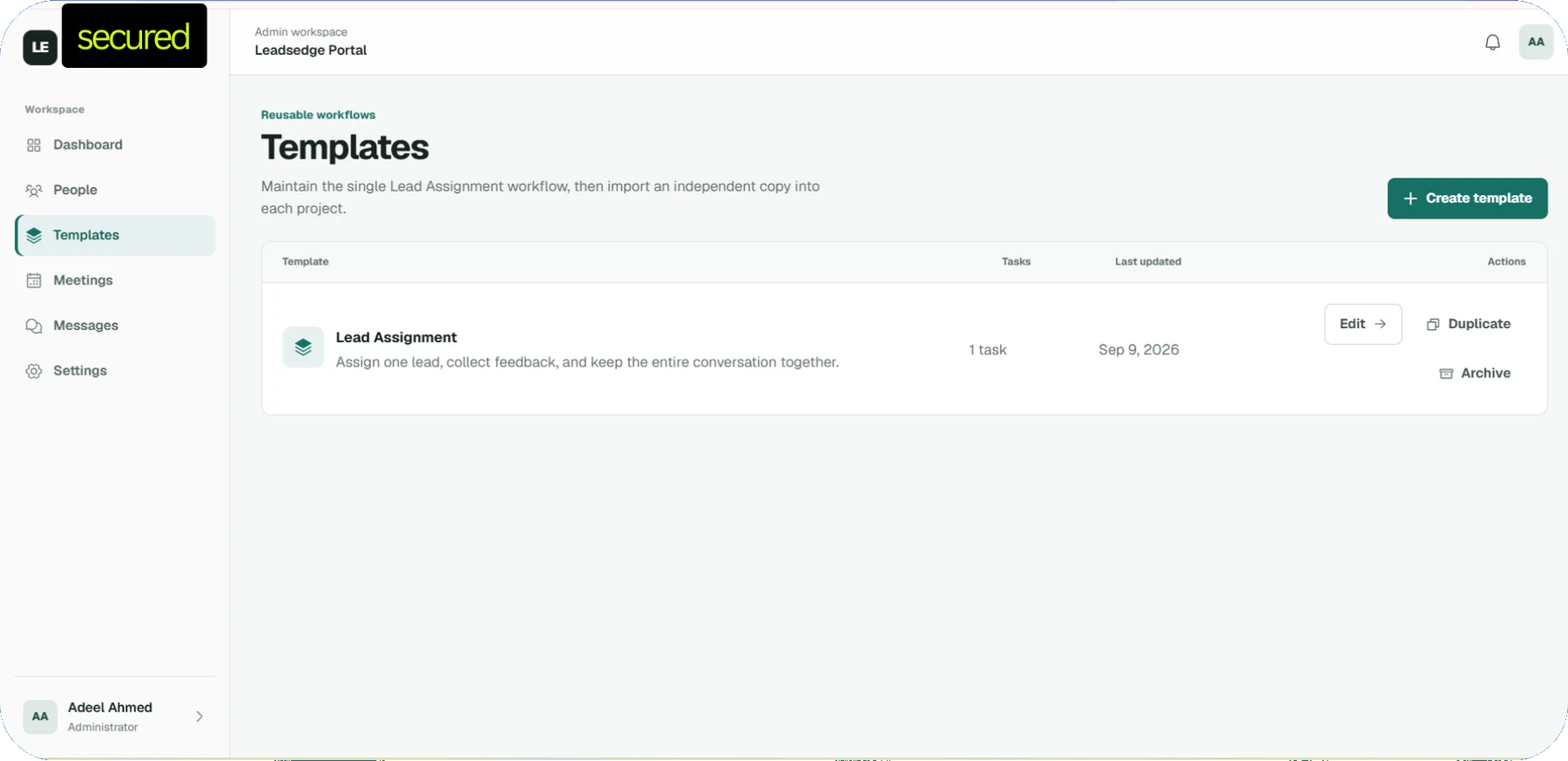This screenshot has width=1568, height=761.
Task: Click the Create template button
Action: [1467, 199]
